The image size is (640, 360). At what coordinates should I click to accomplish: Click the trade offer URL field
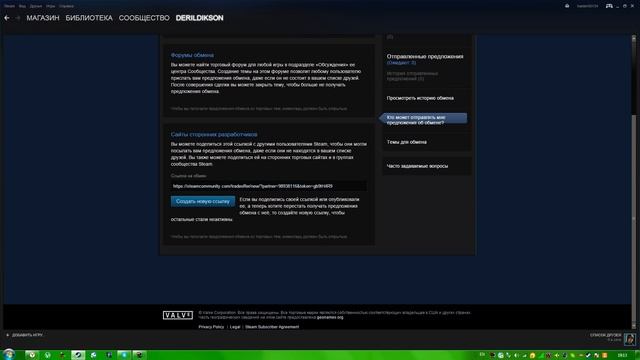268,186
